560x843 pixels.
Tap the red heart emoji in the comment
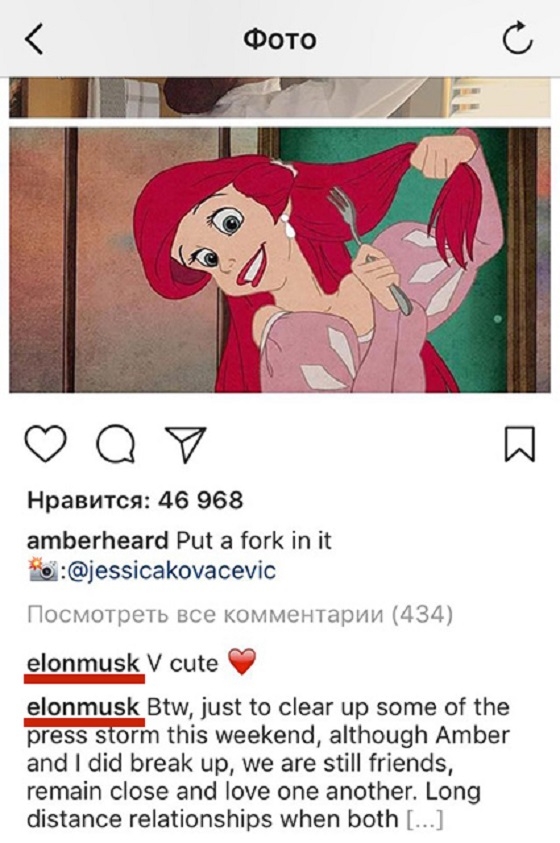click(x=242, y=661)
